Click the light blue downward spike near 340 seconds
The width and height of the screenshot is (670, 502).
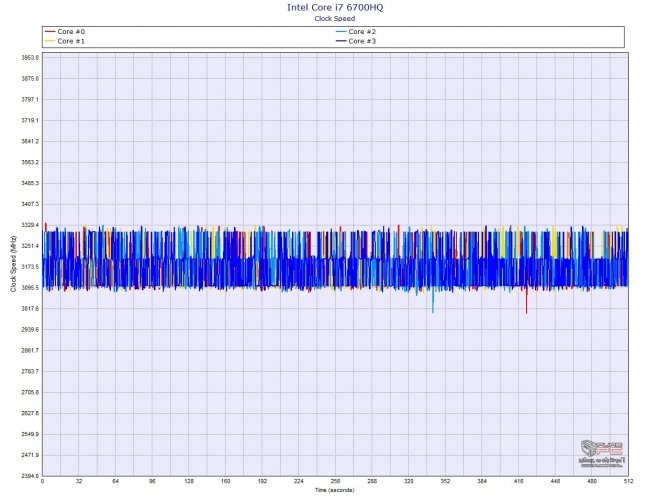tap(433, 301)
